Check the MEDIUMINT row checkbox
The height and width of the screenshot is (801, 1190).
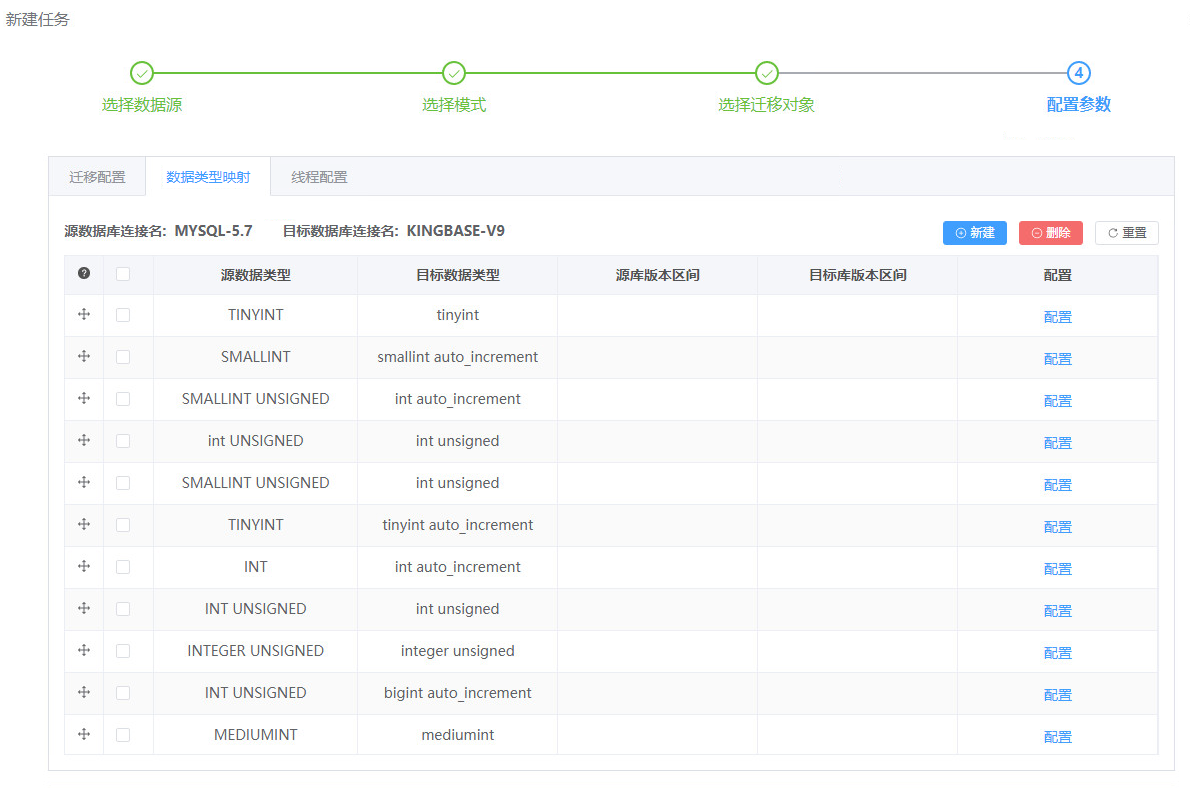coord(123,735)
